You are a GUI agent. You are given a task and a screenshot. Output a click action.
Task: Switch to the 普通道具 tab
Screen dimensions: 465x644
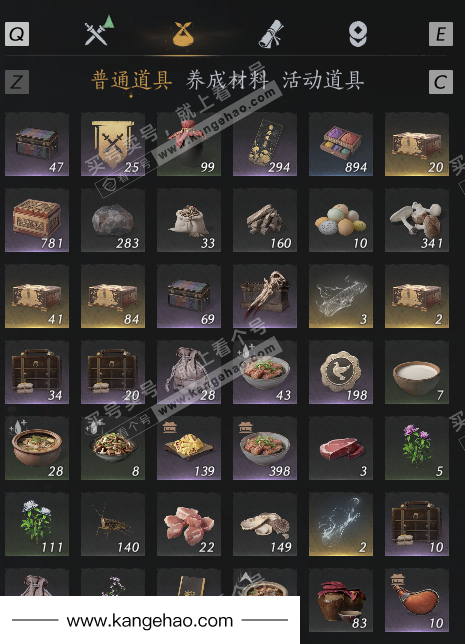click(131, 80)
